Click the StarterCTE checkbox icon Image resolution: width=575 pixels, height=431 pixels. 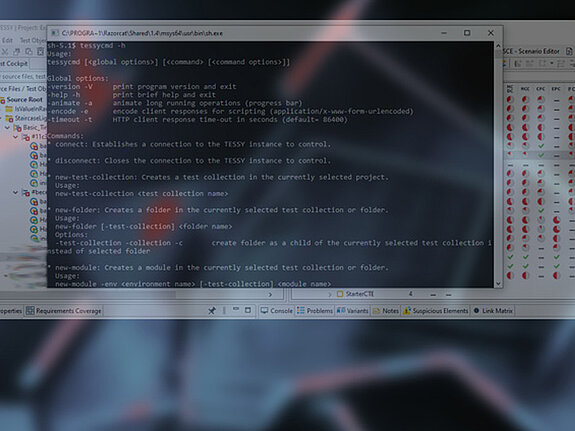(340, 294)
